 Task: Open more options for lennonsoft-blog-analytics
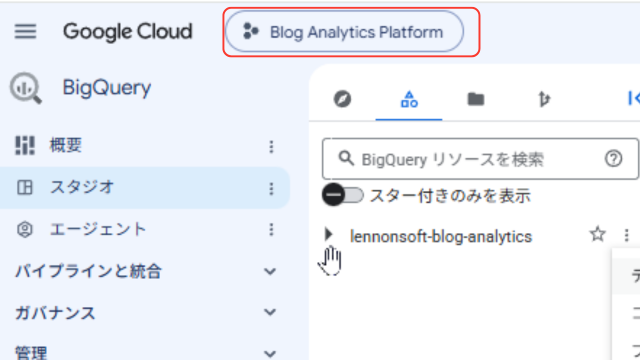click(626, 235)
